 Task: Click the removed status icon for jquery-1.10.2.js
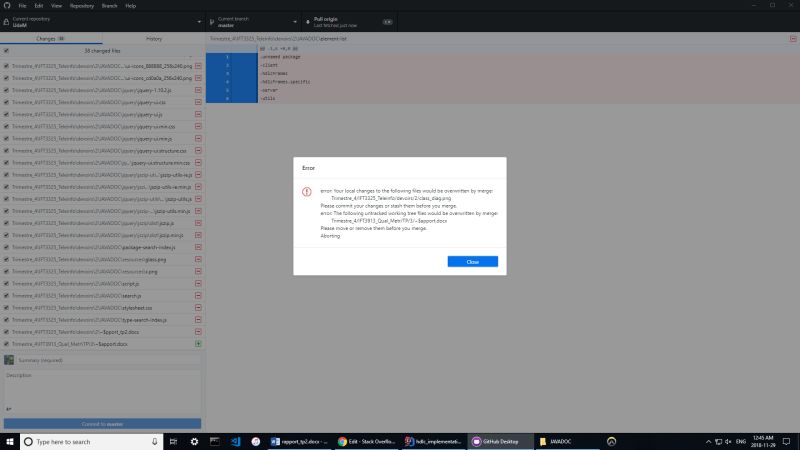click(198, 90)
